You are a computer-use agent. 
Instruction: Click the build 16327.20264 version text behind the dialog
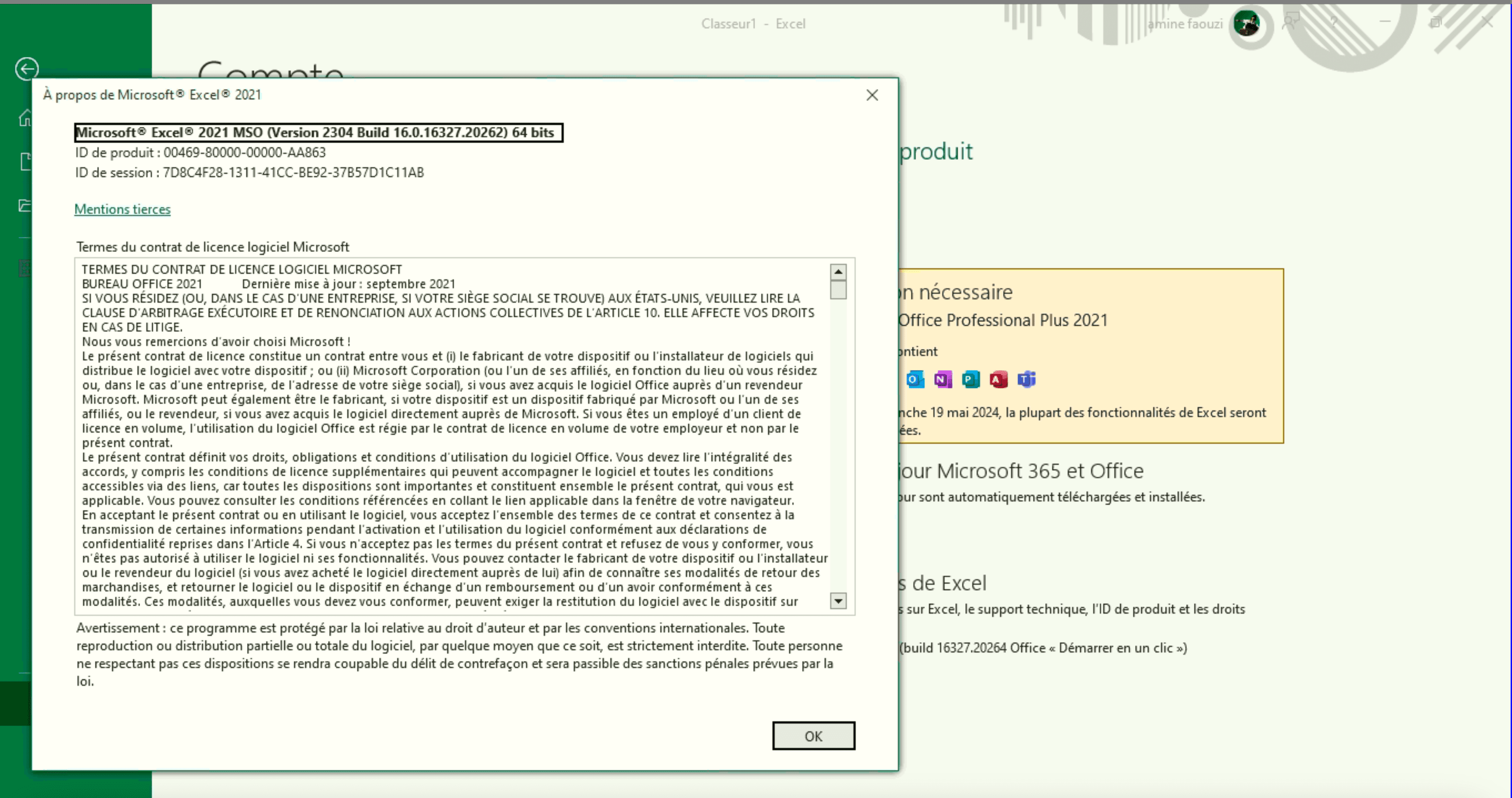click(1043, 648)
